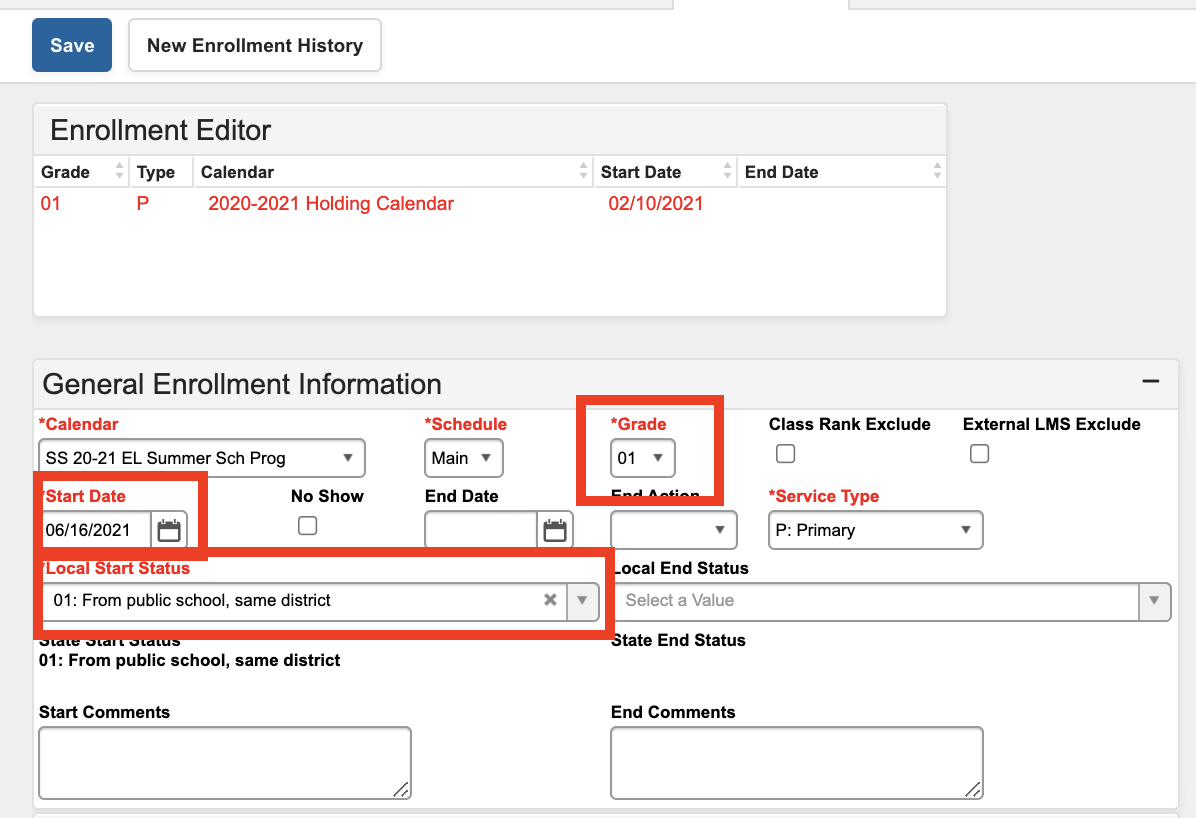This screenshot has height=818, width=1196.
Task: Open the Grade dropdown
Action: 642,458
